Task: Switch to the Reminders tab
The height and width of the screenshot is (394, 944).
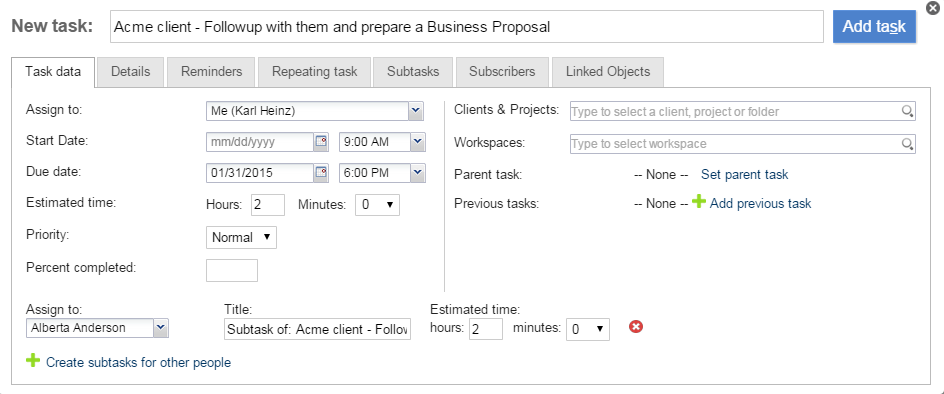Action: [x=212, y=72]
